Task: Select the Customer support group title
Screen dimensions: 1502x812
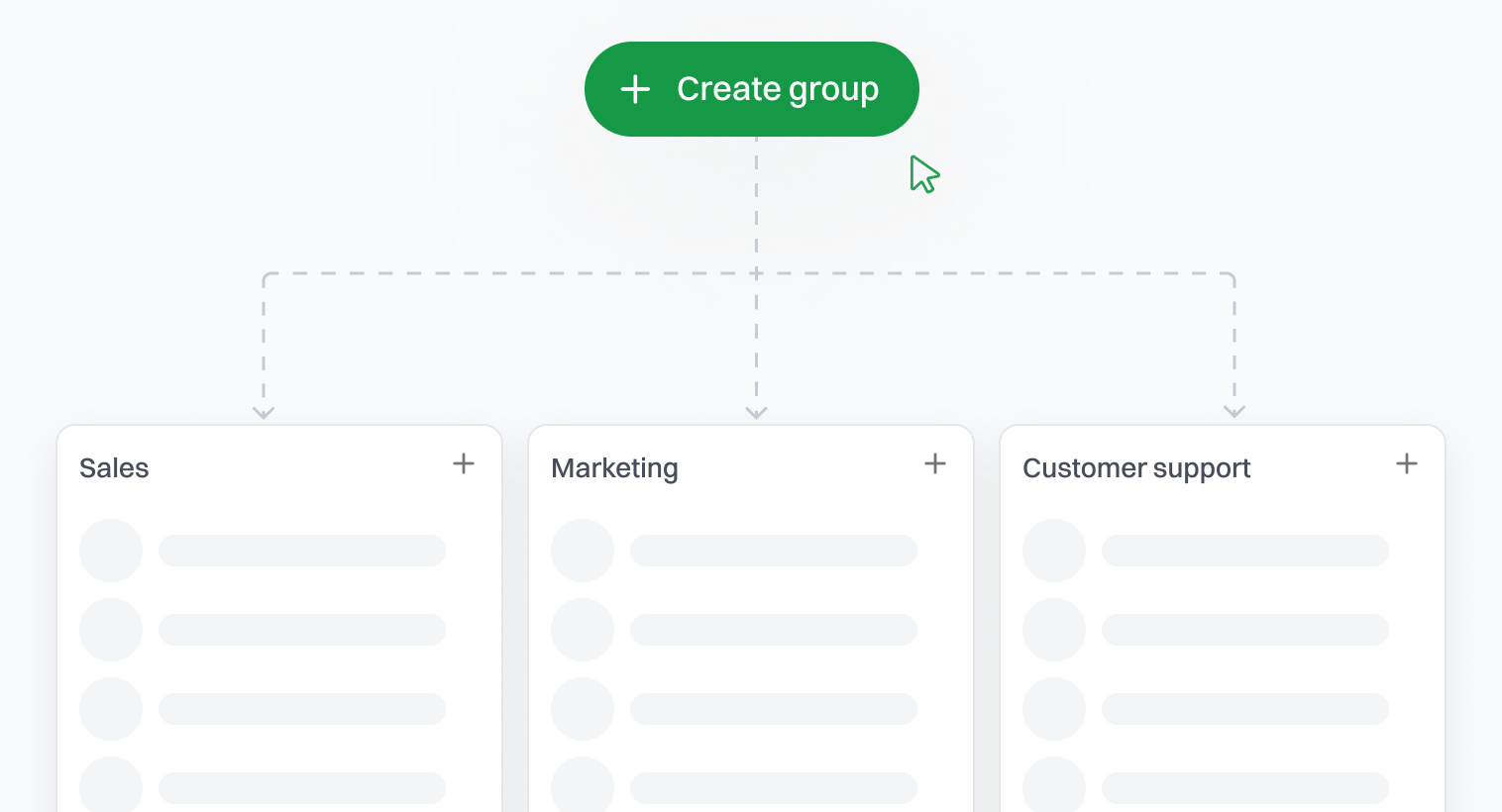Action: tap(1136, 468)
